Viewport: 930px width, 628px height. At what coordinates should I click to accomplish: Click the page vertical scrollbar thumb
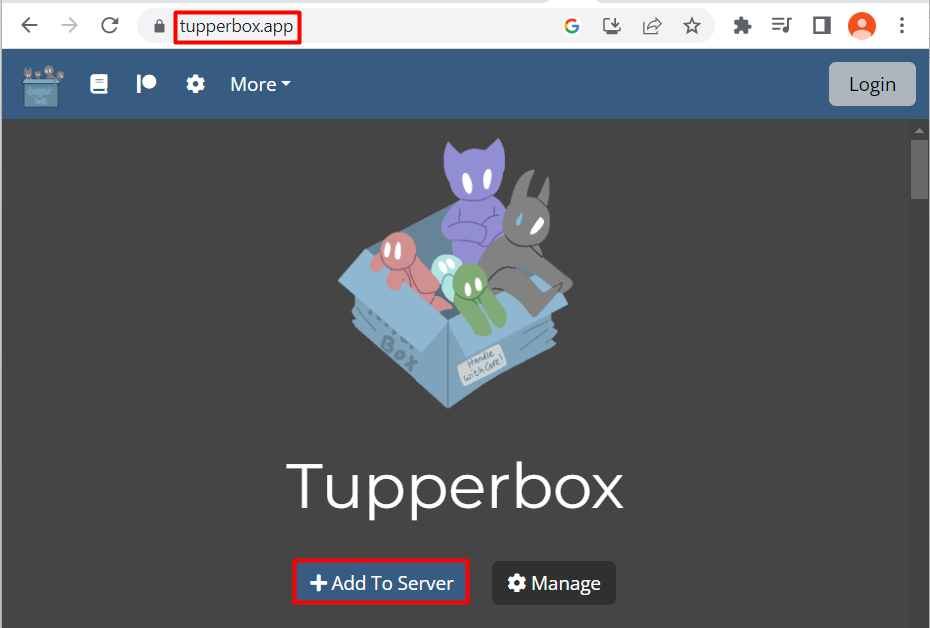919,170
